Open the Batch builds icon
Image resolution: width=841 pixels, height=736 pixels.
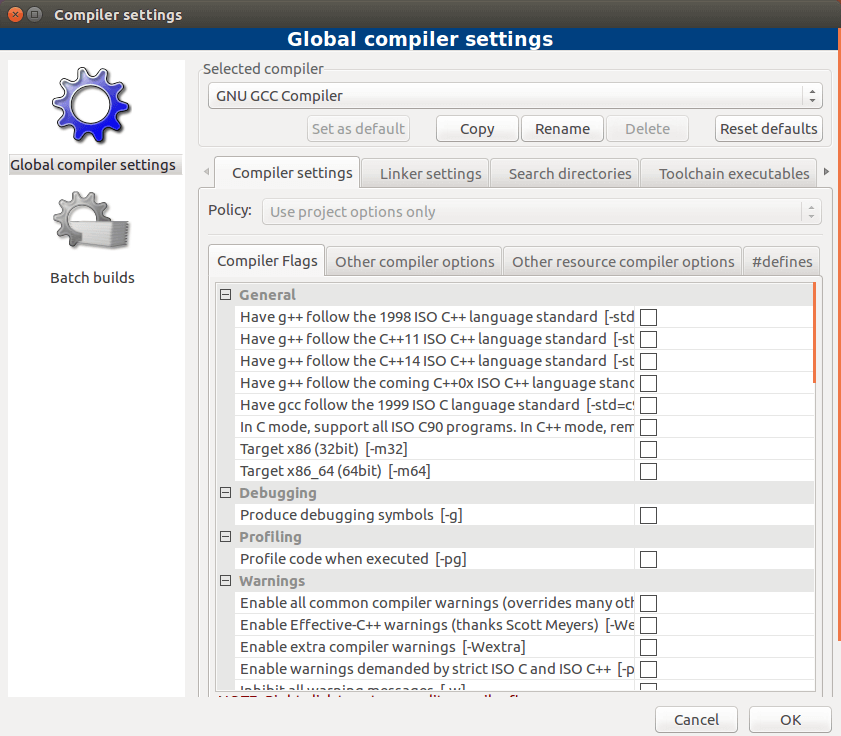click(92, 223)
